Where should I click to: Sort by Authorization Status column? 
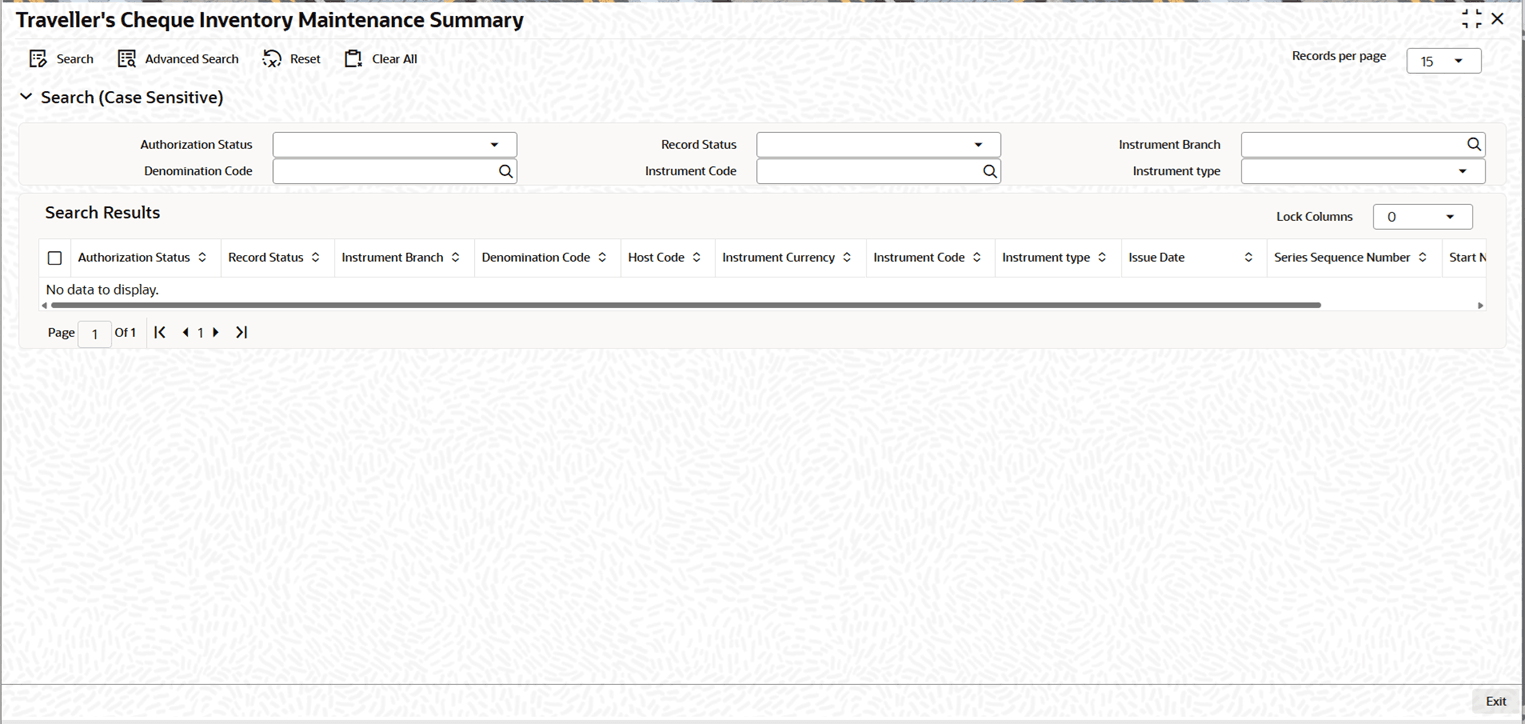click(x=202, y=258)
